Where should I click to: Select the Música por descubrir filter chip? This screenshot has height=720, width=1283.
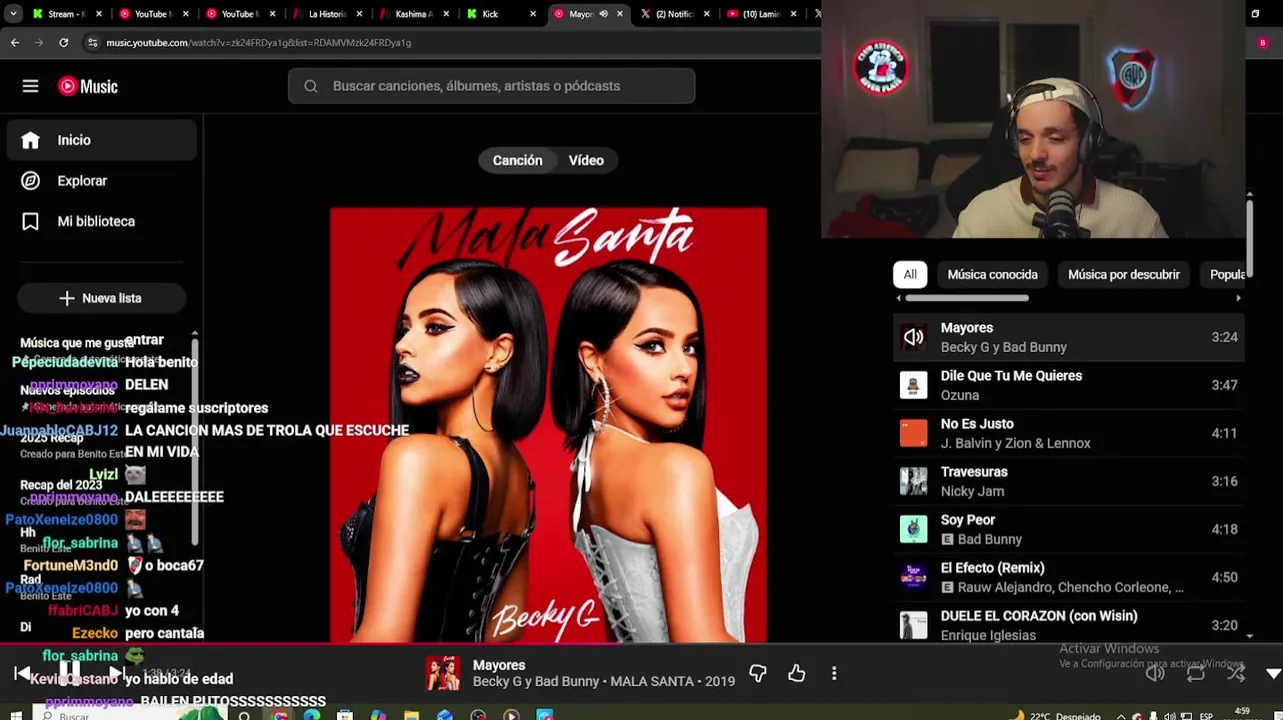pos(1123,274)
